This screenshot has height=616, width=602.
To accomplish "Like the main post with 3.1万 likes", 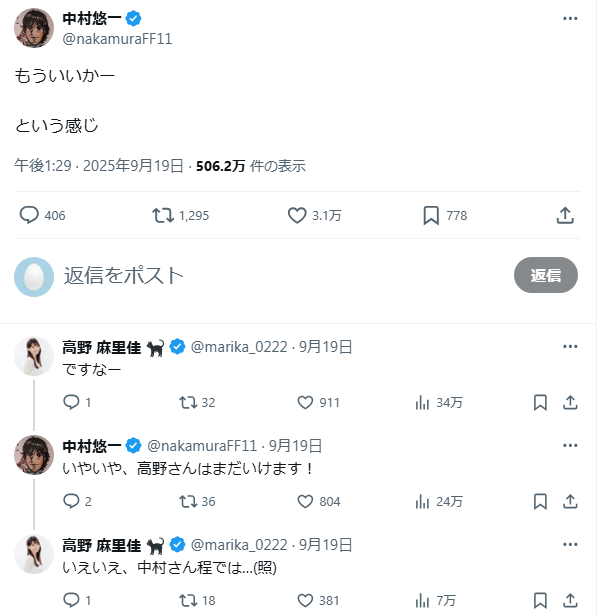I will tap(296, 215).
